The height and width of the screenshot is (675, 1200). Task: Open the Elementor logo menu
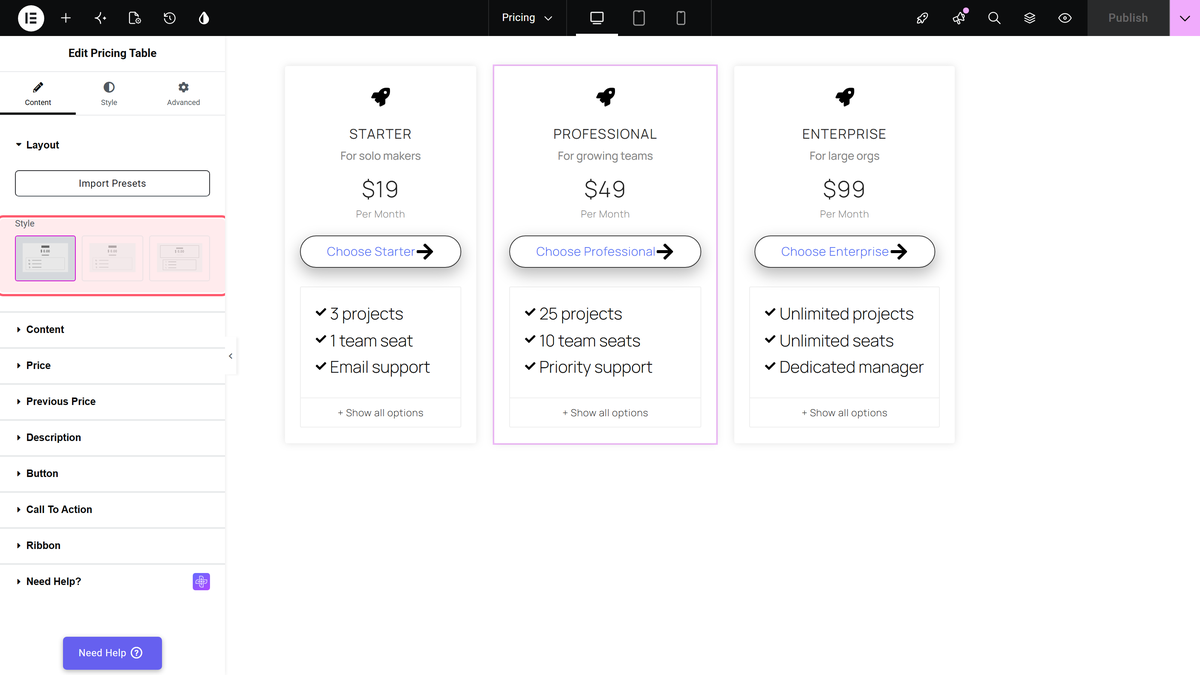(31, 18)
